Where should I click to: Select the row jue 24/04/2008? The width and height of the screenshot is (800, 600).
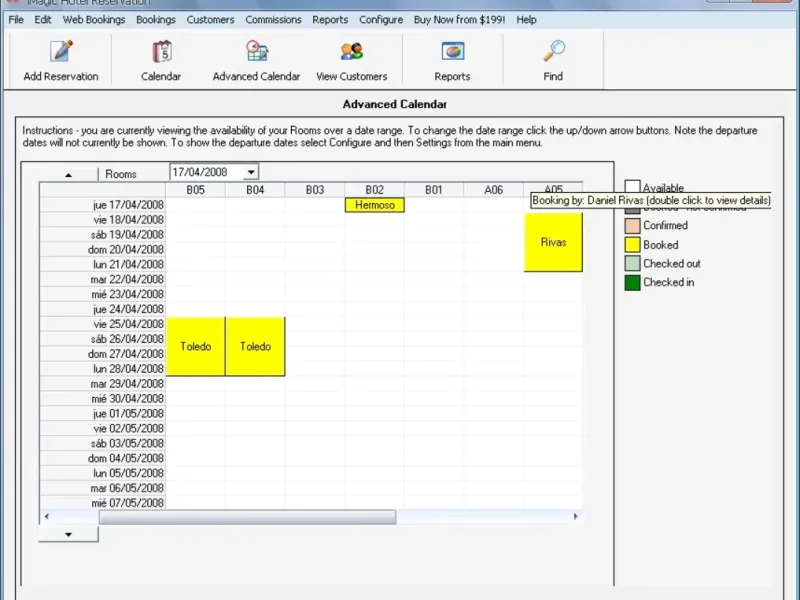(103, 309)
